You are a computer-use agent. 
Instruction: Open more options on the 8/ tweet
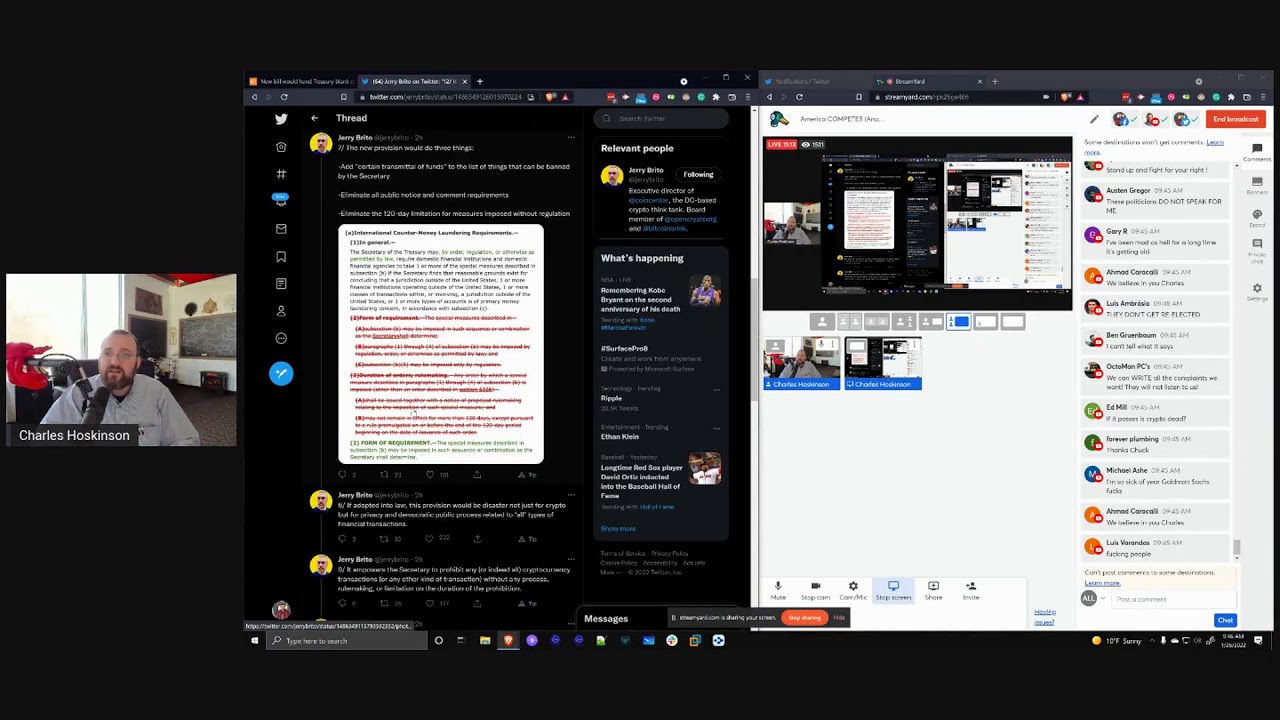coord(571,495)
